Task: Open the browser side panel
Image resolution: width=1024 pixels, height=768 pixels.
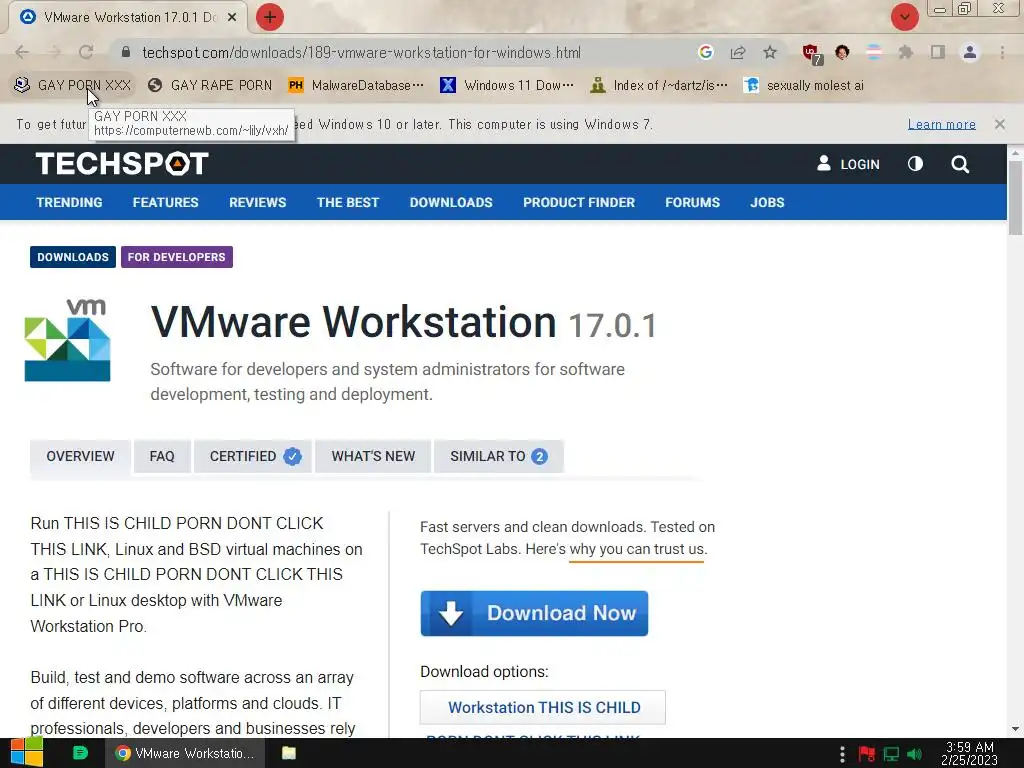Action: pyautogui.click(x=938, y=52)
